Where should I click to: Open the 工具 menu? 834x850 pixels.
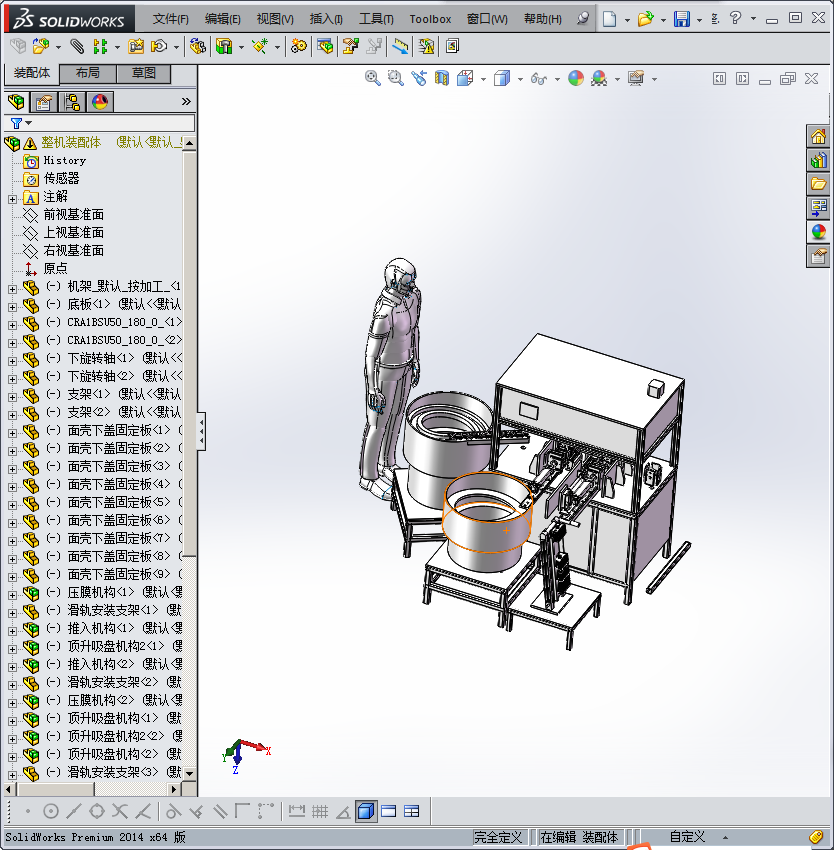(376, 19)
